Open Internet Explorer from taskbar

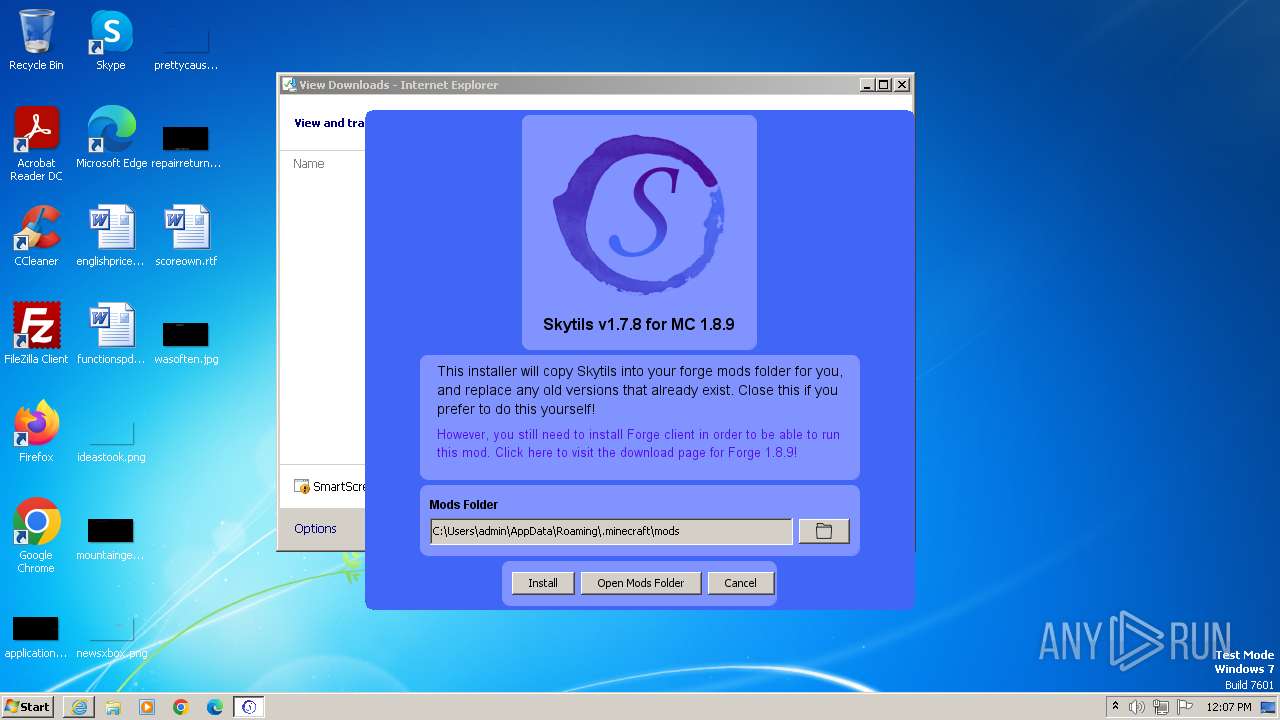pos(79,707)
